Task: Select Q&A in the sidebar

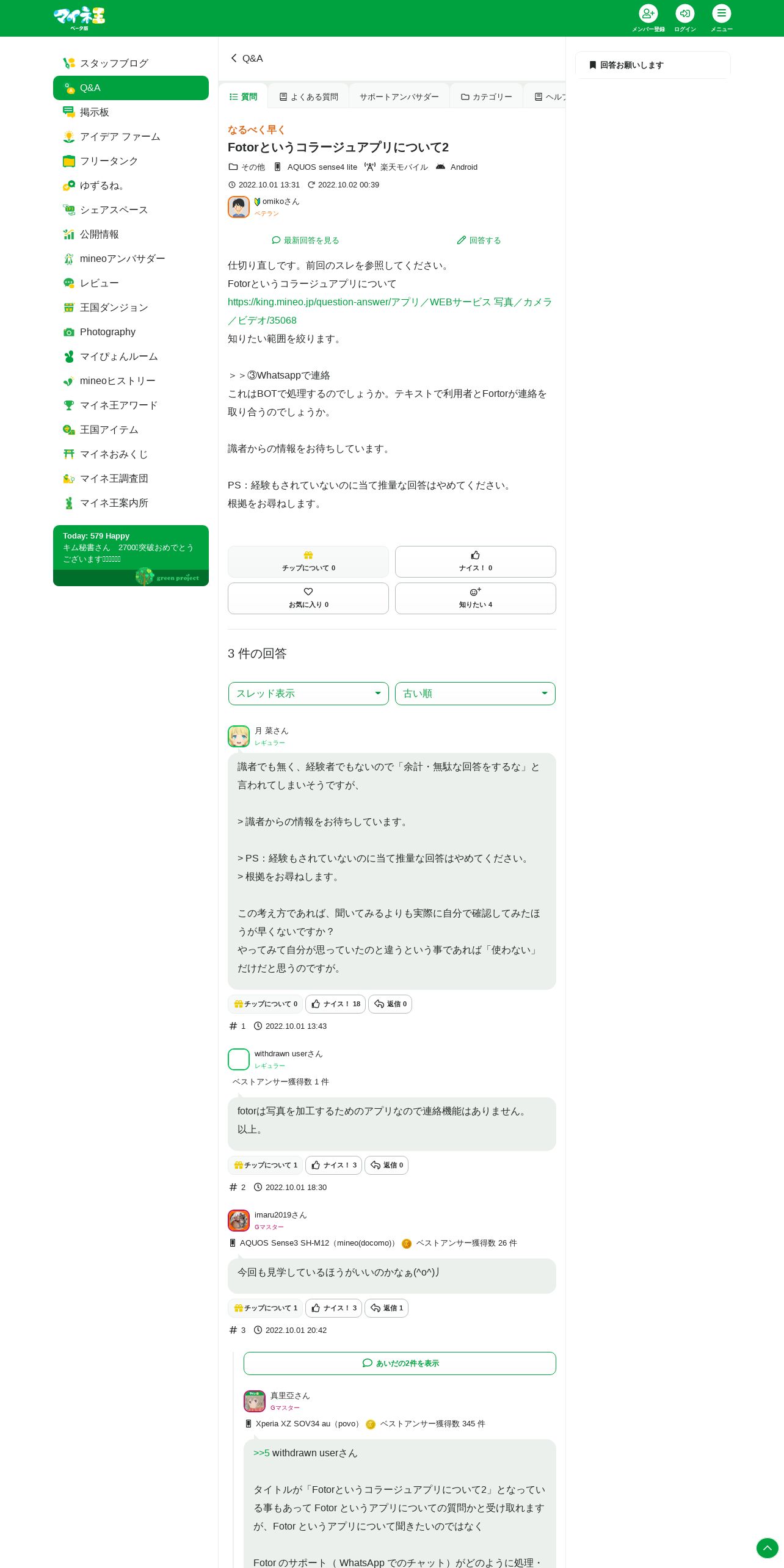Action: pyautogui.click(x=131, y=88)
